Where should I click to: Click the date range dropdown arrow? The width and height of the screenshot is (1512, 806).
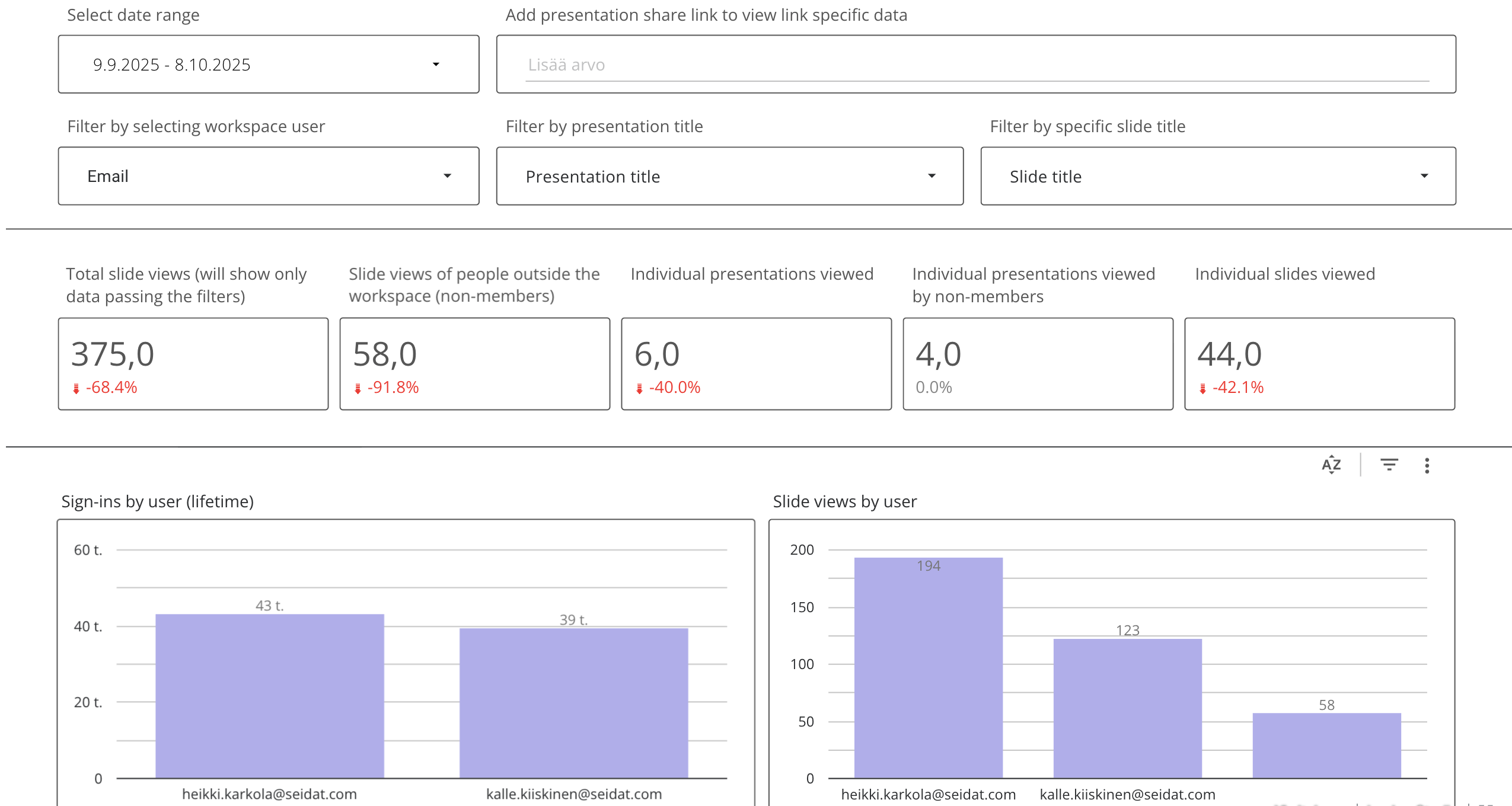436,64
